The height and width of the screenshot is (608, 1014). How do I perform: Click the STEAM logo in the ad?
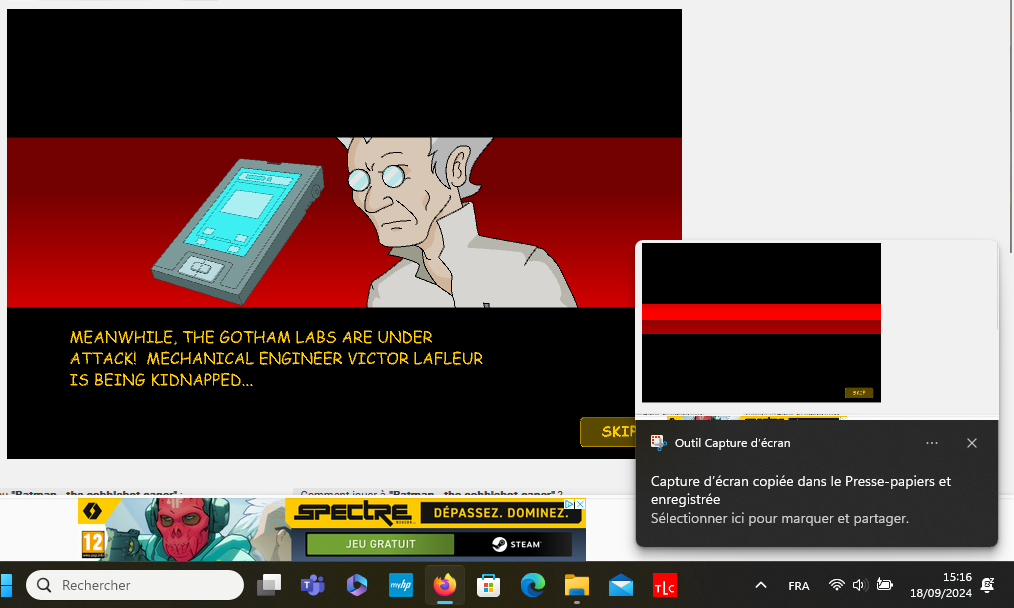[516, 544]
